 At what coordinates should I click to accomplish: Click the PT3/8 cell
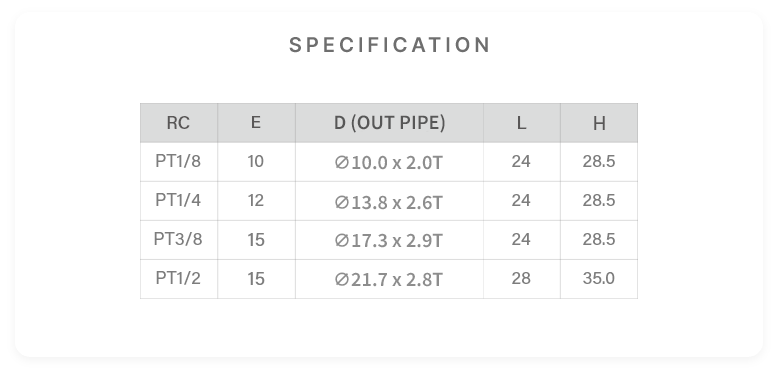(x=178, y=239)
